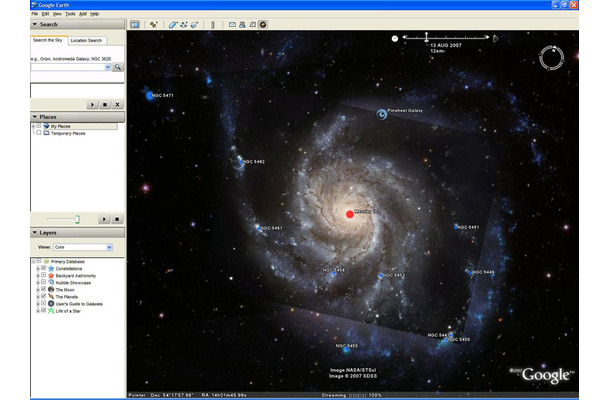Open the File menu
Image resolution: width=610 pixels, height=400 pixels.
tap(35, 14)
